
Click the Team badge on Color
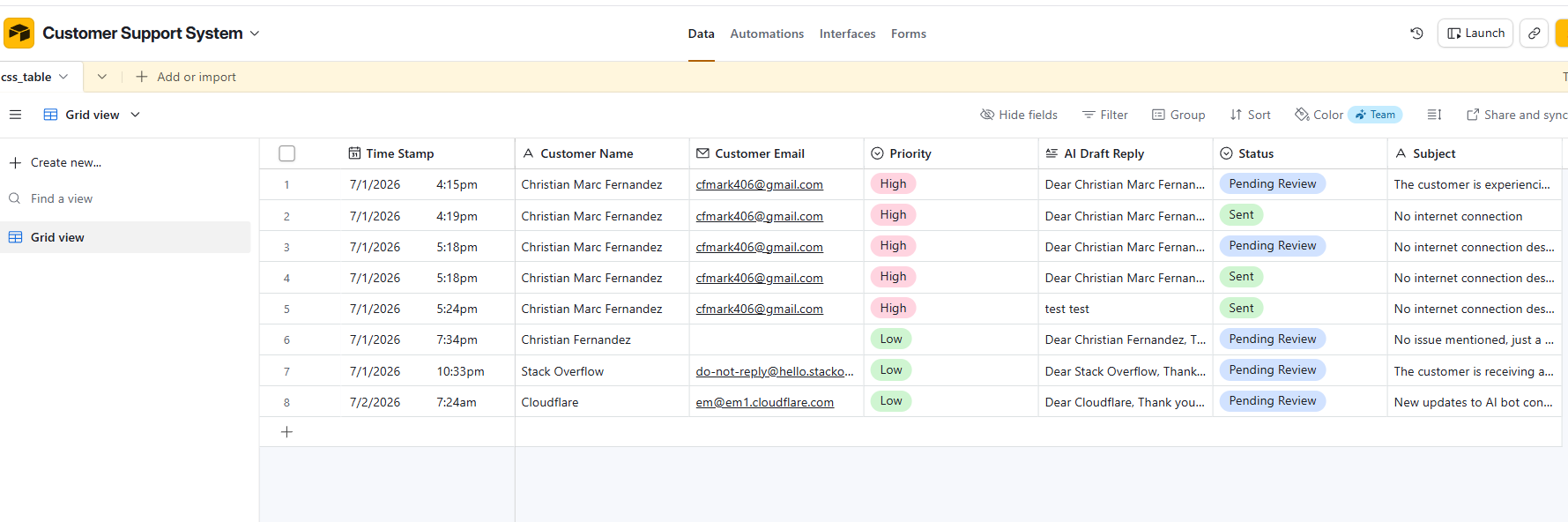click(x=1375, y=115)
